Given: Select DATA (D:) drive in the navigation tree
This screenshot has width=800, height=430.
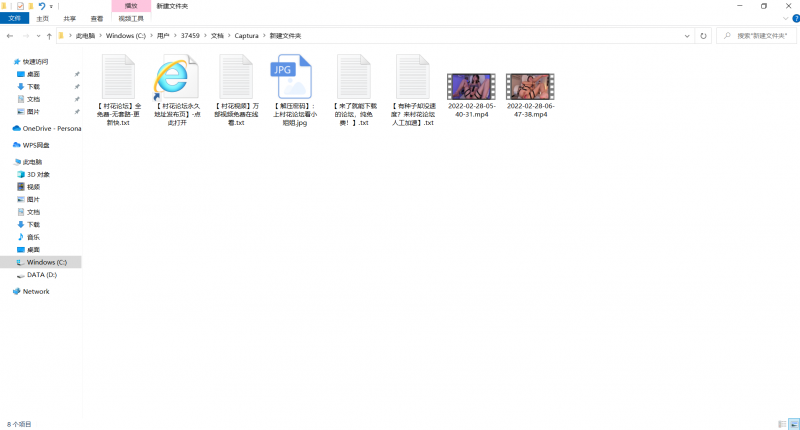Looking at the screenshot, I should point(41,274).
